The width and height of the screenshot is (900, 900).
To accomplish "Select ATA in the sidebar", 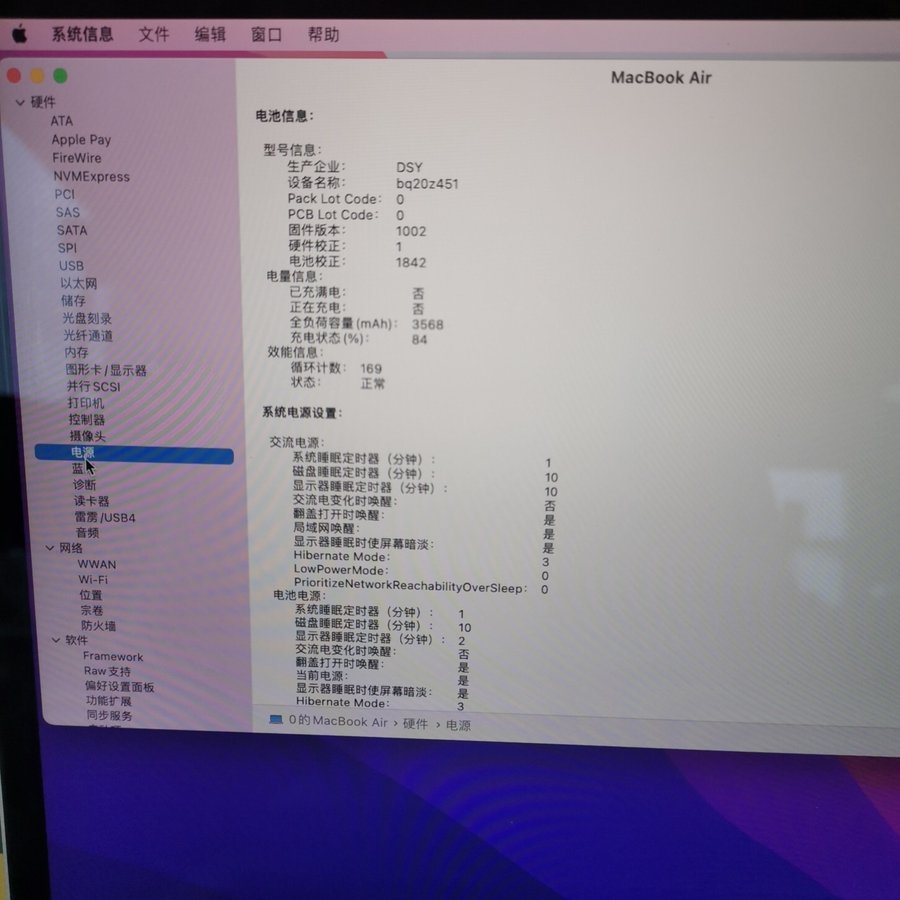I will coord(61,121).
